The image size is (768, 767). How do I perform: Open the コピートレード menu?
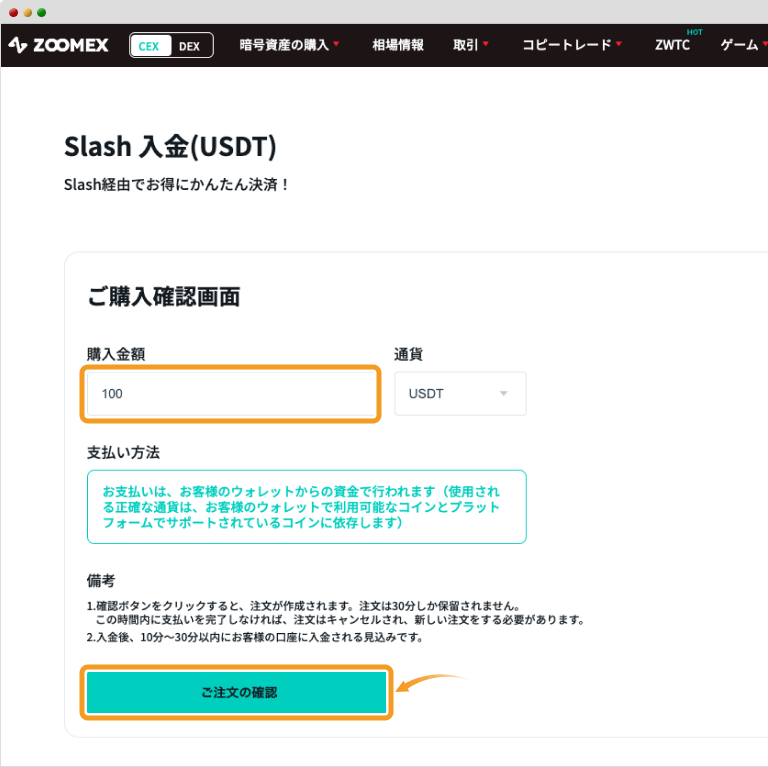(572, 45)
